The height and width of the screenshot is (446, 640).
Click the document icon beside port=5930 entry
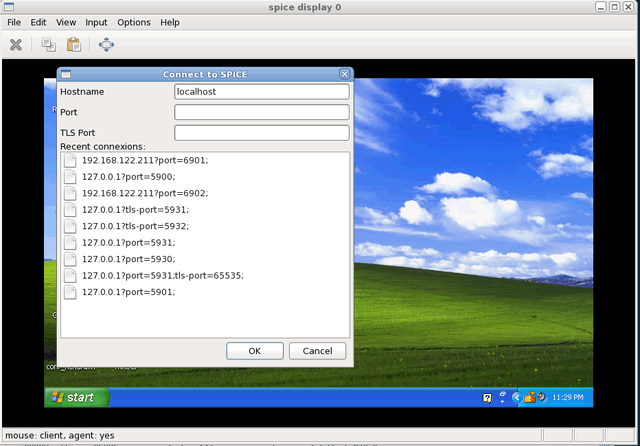(70, 259)
